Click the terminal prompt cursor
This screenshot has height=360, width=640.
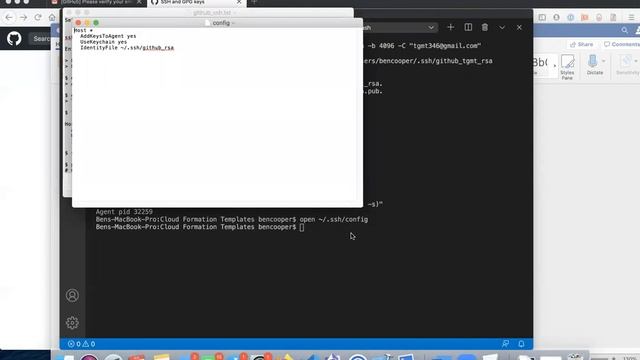click(302, 227)
